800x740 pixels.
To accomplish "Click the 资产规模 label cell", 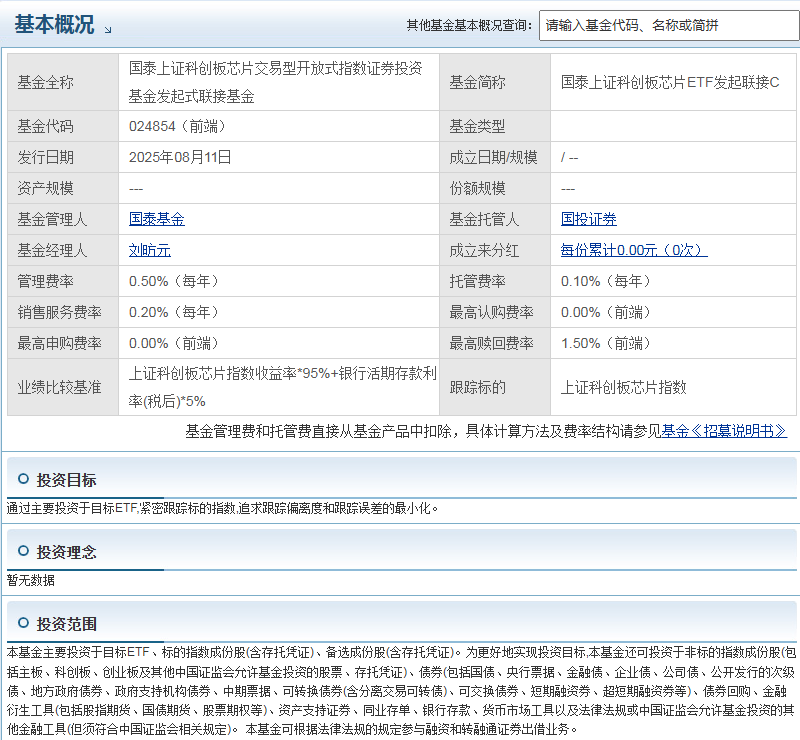I will (x=63, y=188).
